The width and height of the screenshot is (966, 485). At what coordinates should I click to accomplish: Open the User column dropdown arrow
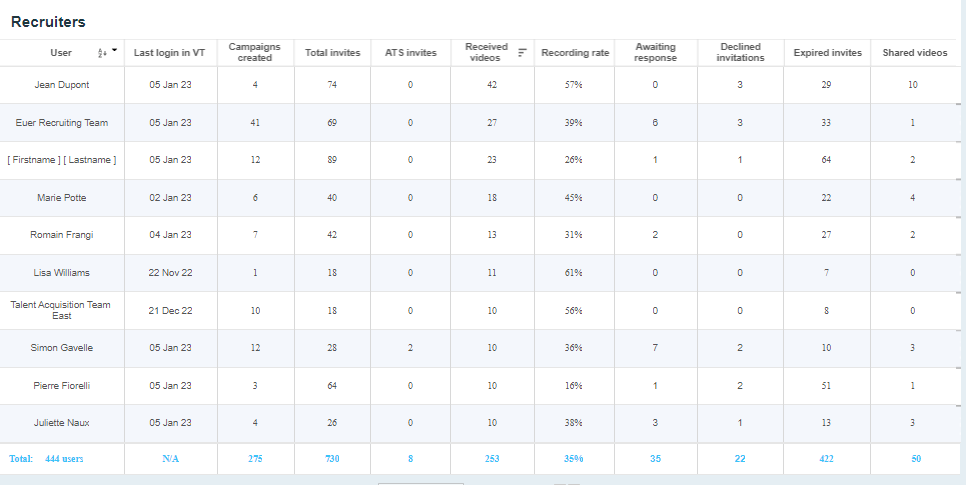(x=114, y=51)
